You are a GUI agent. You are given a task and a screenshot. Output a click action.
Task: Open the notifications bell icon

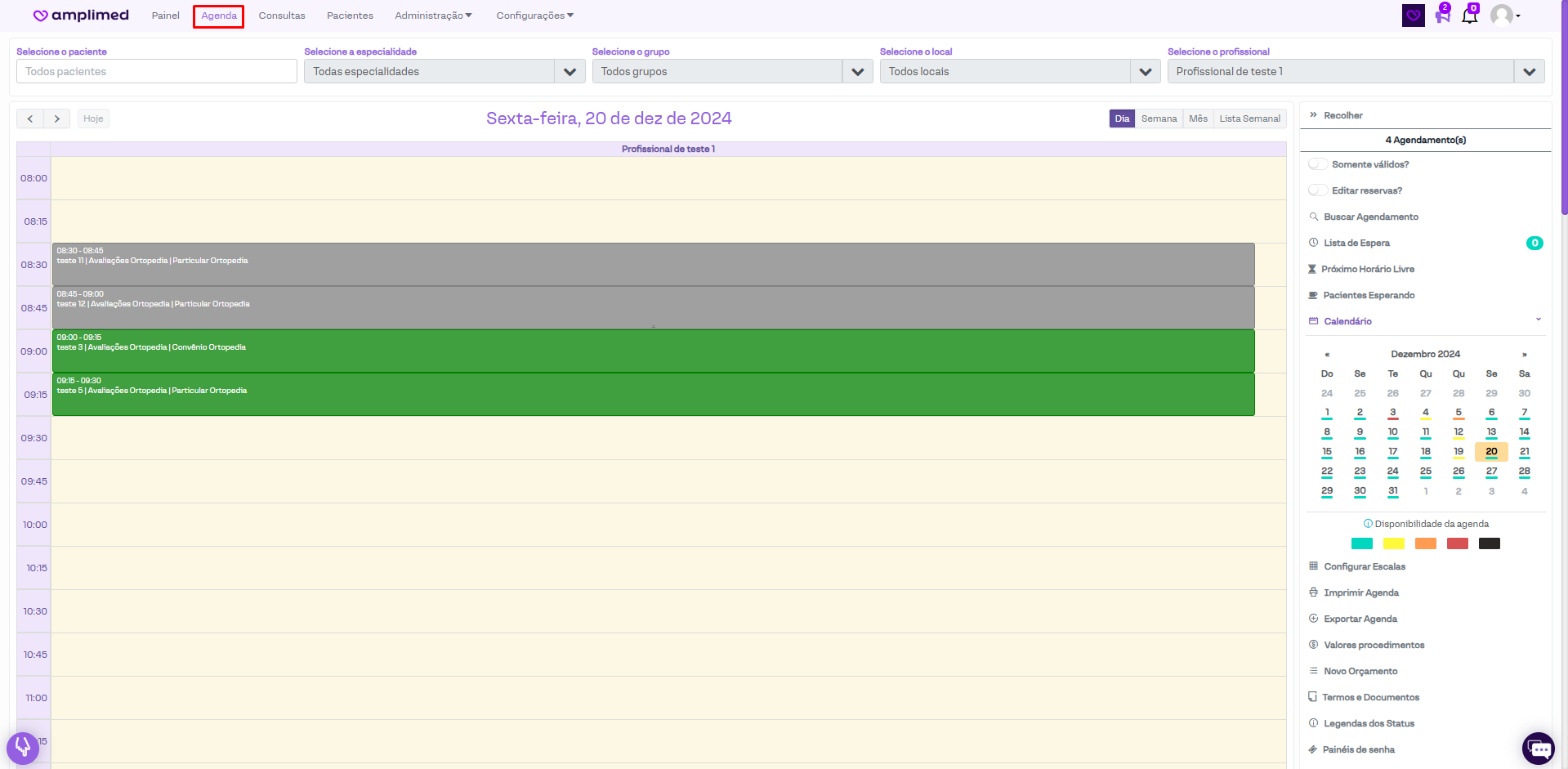[x=1469, y=16]
